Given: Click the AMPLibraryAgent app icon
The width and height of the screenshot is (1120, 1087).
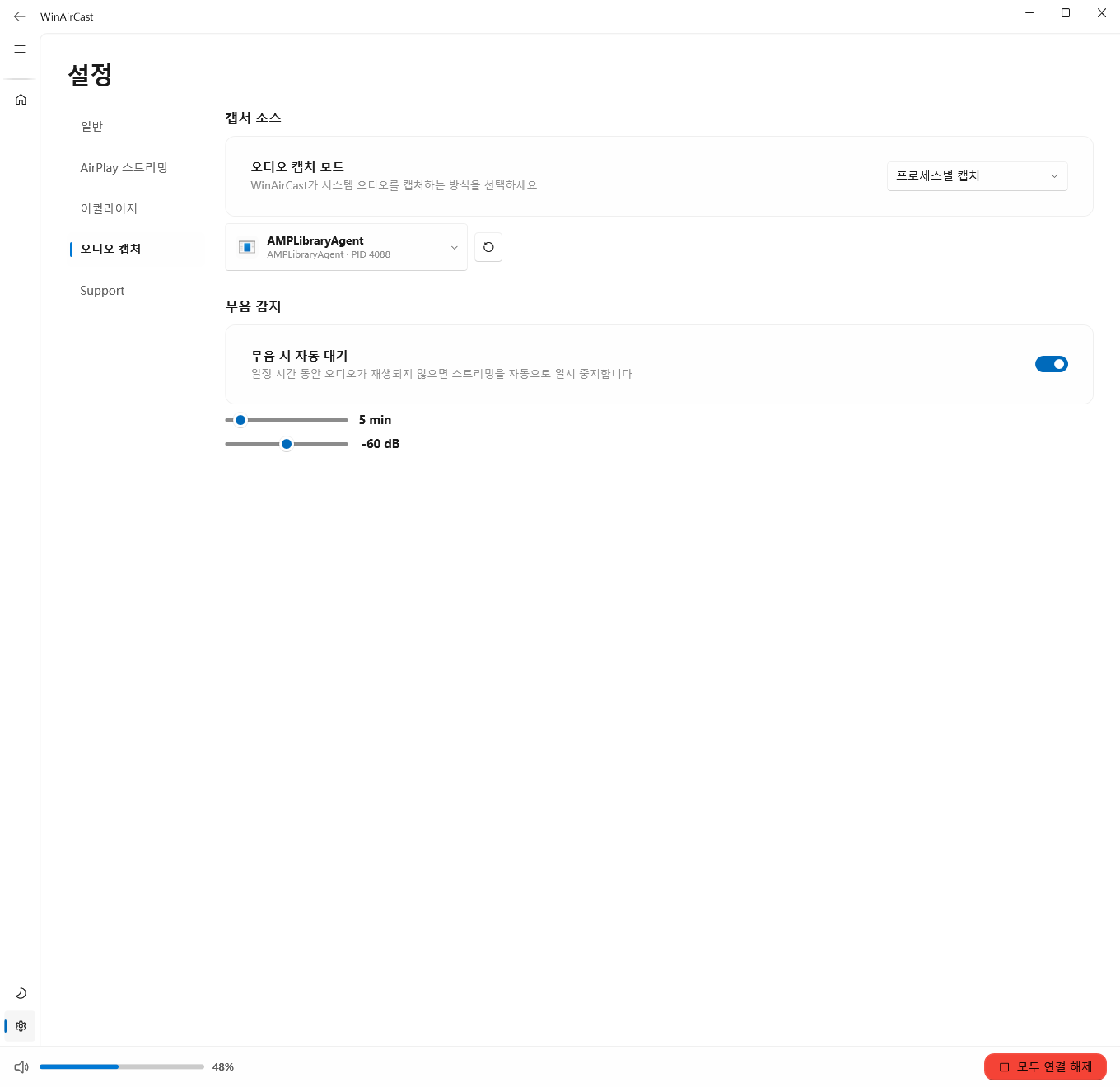Looking at the screenshot, I should [246, 247].
